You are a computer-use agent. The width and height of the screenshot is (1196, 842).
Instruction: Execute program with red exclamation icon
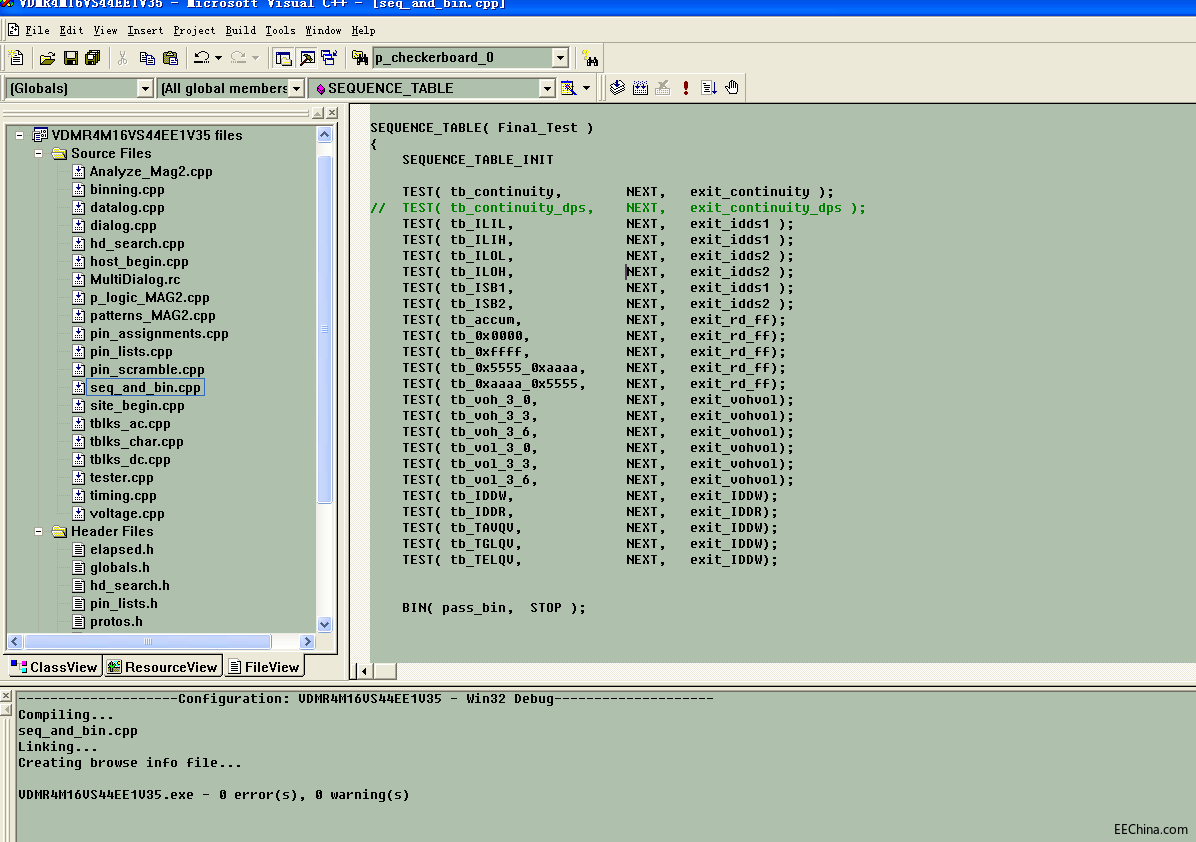(686, 88)
